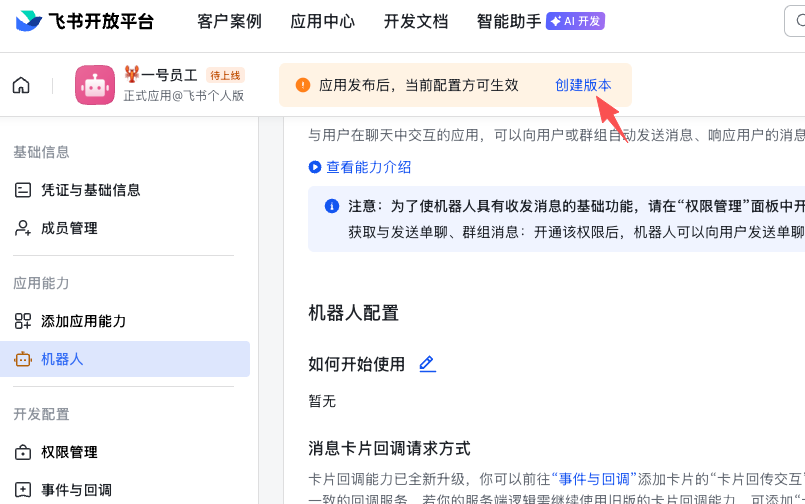Click the 凭证与基础信息 card icon
The height and width of the screenshot is (504, 805).
pyautogui.click(x=23, y=190)
